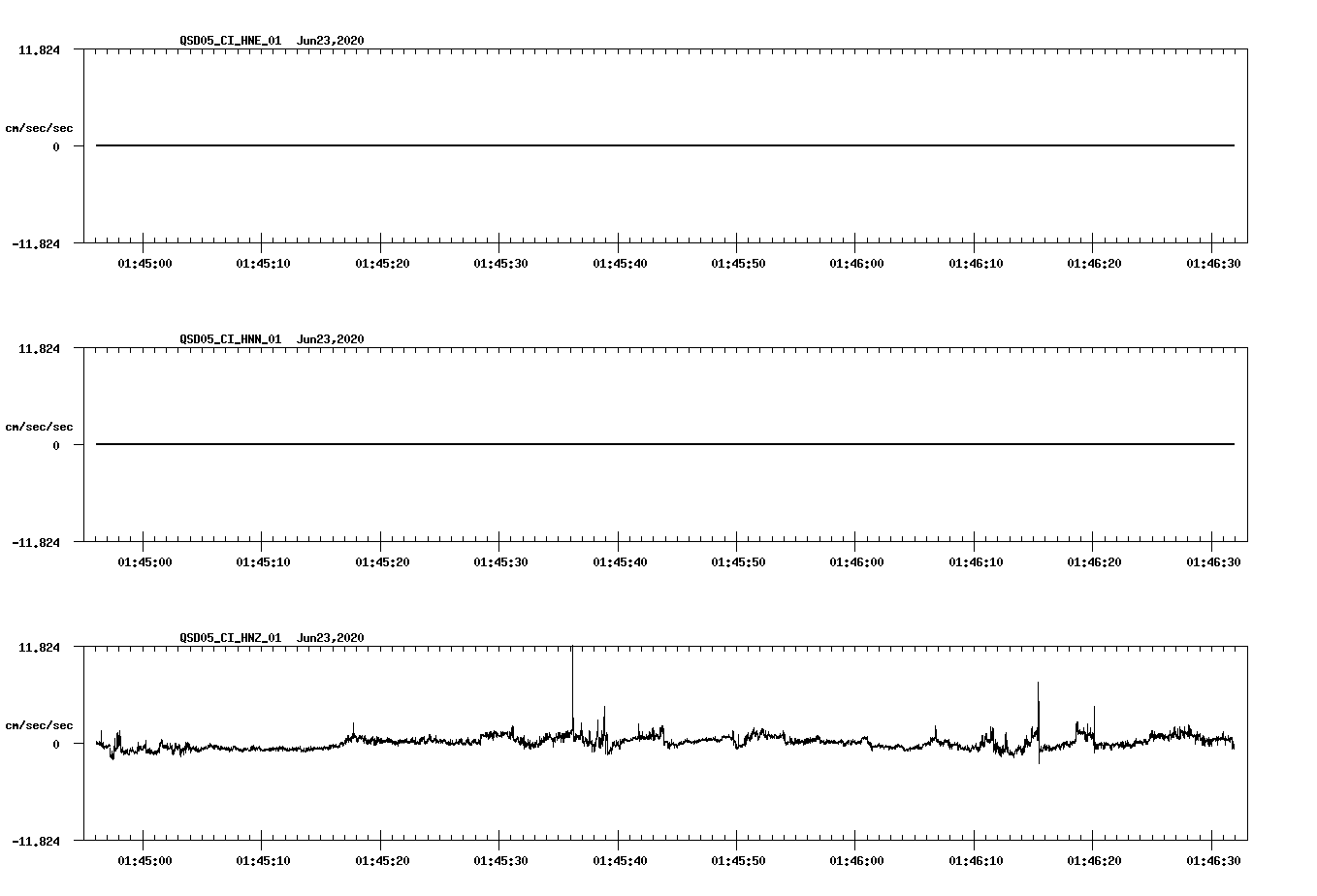Screen dimensions: 1317x896
Task: Click the flat zero trace line in HNE chart
Action: coord(665,145)
